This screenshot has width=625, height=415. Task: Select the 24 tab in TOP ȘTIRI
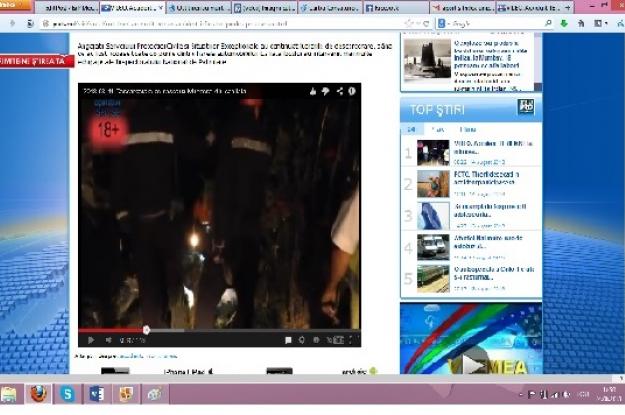coord(411,129)
